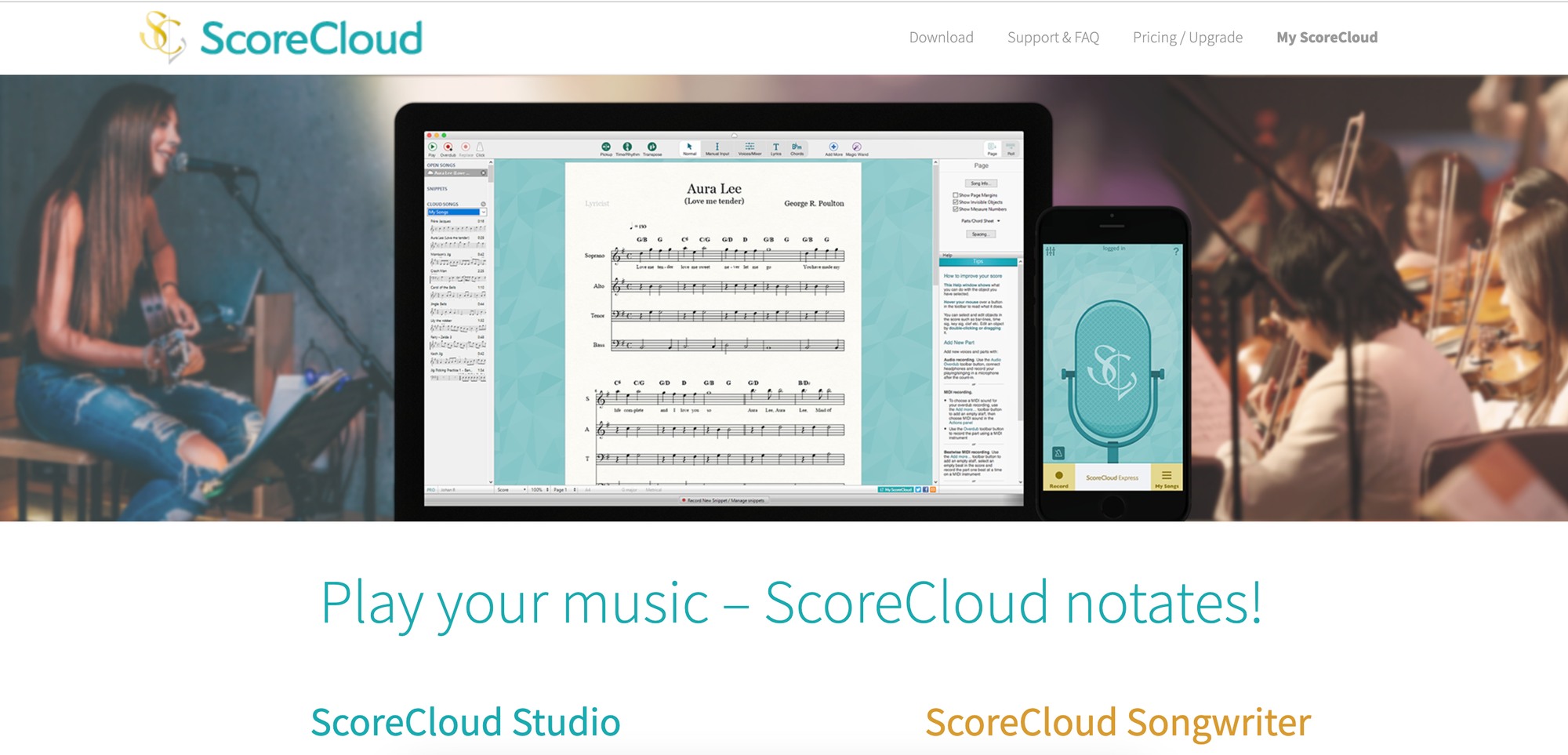This screenshot has height=755, width=1568.
Task: Select the Chords tool
Action: (x=797, y=147)
